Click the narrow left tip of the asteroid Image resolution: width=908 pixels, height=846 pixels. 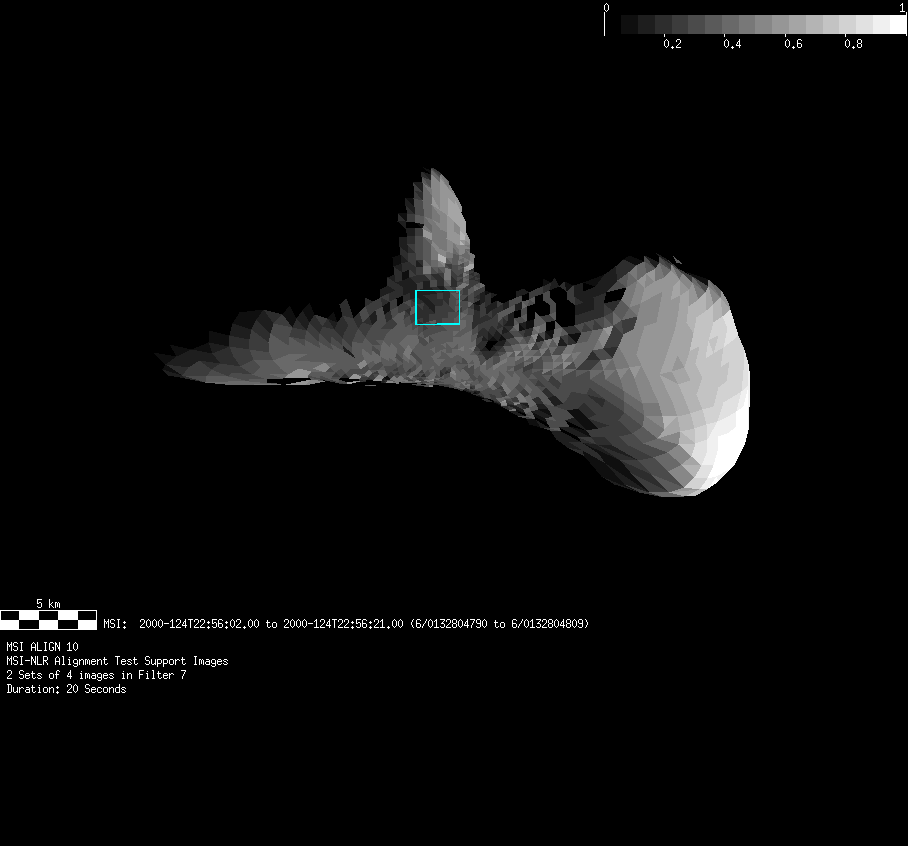tap(162, 357)
